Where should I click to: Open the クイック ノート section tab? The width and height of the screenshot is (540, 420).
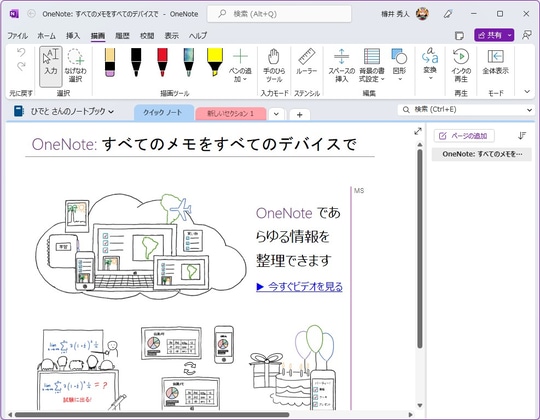163,113
